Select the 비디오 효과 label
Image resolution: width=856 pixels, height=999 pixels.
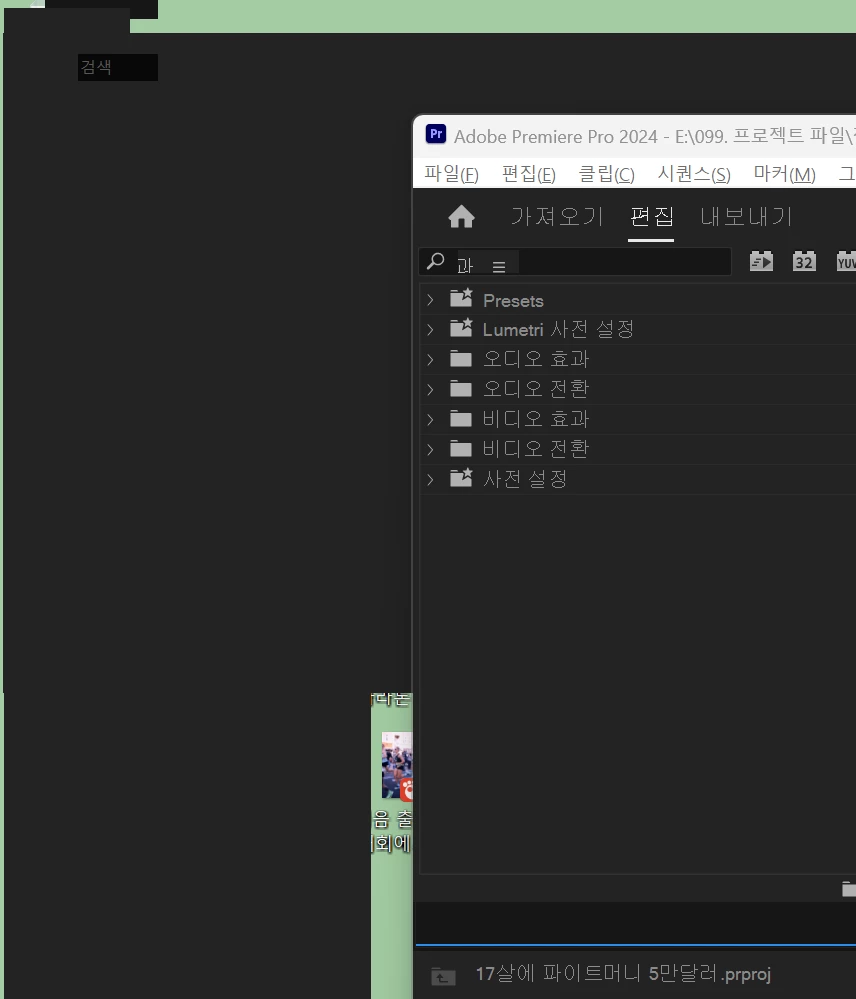[536, 419]
